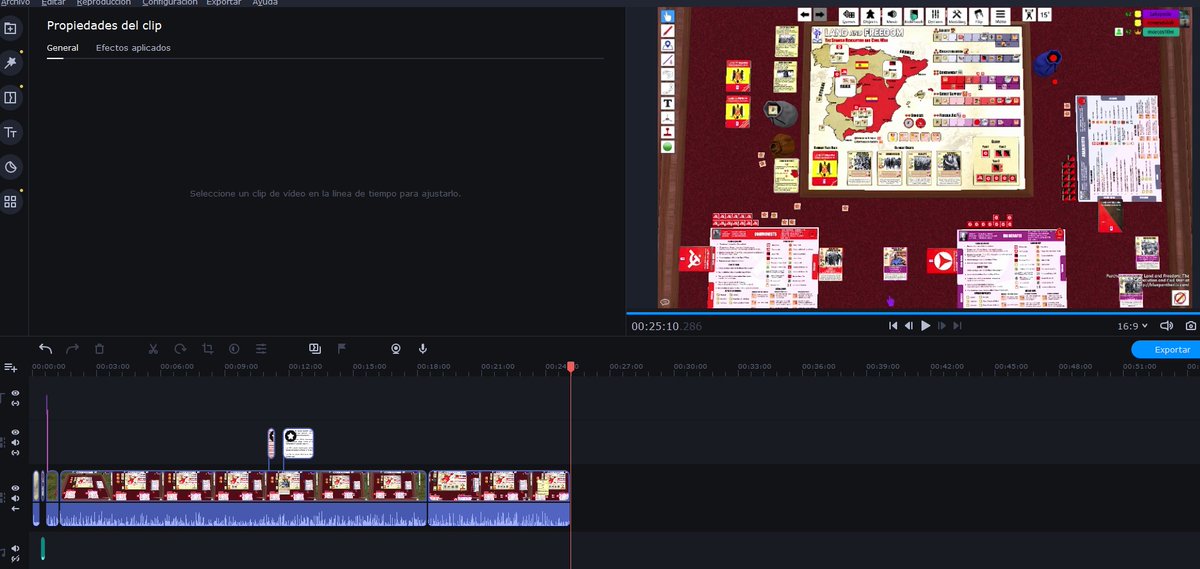Redo the last undone action
1200x569 pixels.
[72, 348]
